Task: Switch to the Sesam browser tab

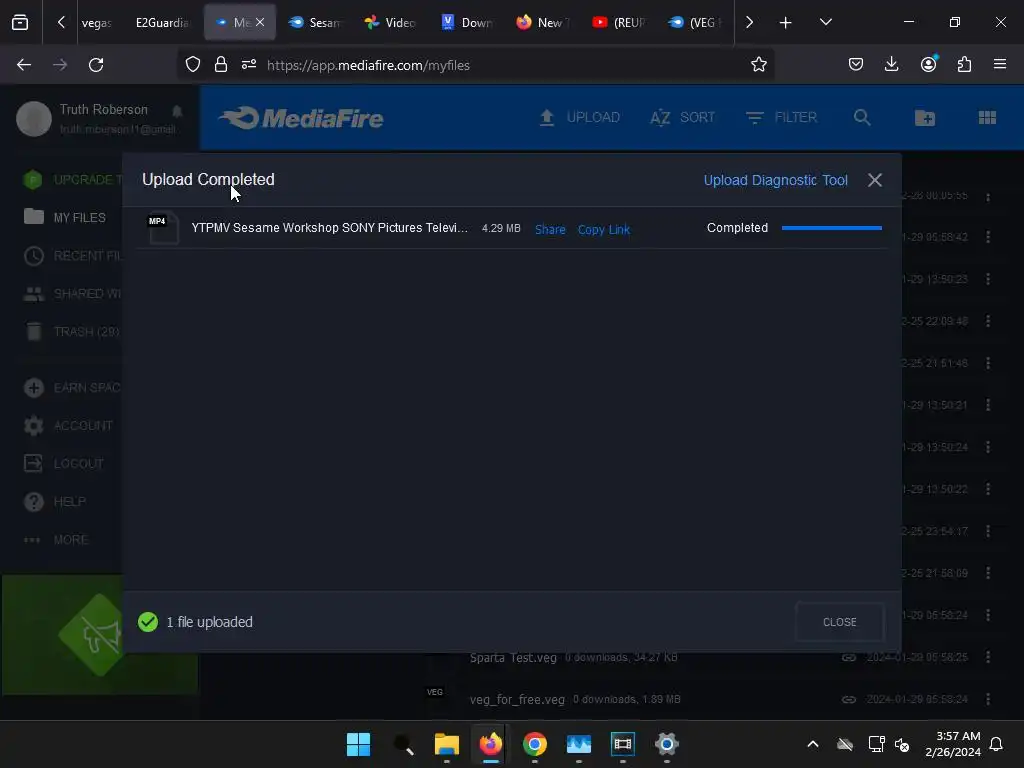Action: (315, 23)
